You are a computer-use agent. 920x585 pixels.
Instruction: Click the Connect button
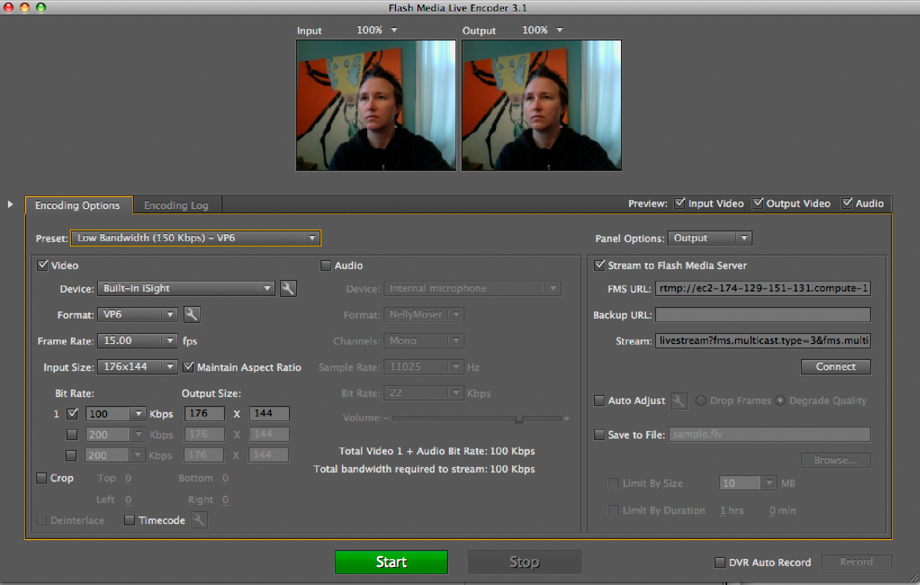pyautogui.click(x=836, y=367)
